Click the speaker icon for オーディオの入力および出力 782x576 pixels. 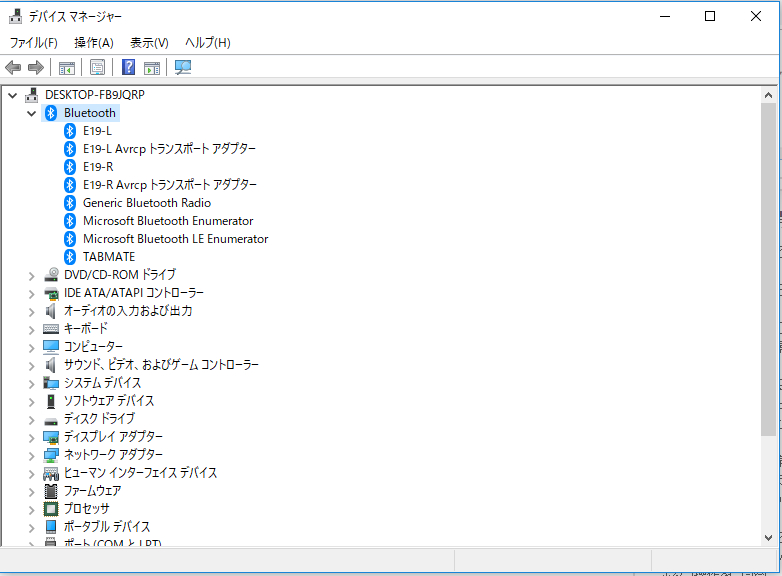tap(51, 311)
